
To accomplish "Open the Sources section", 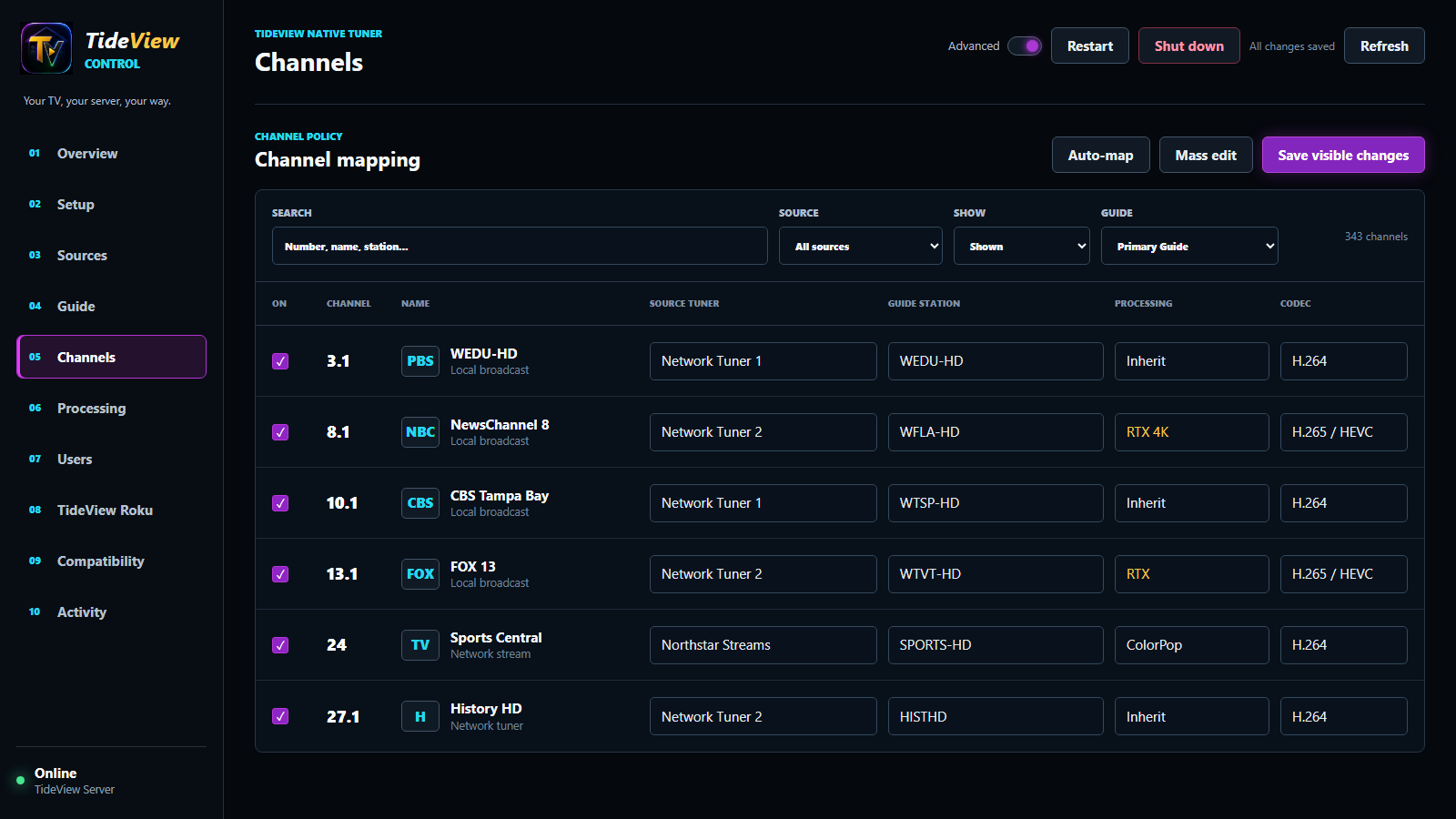I will click(x=112, y=255).
